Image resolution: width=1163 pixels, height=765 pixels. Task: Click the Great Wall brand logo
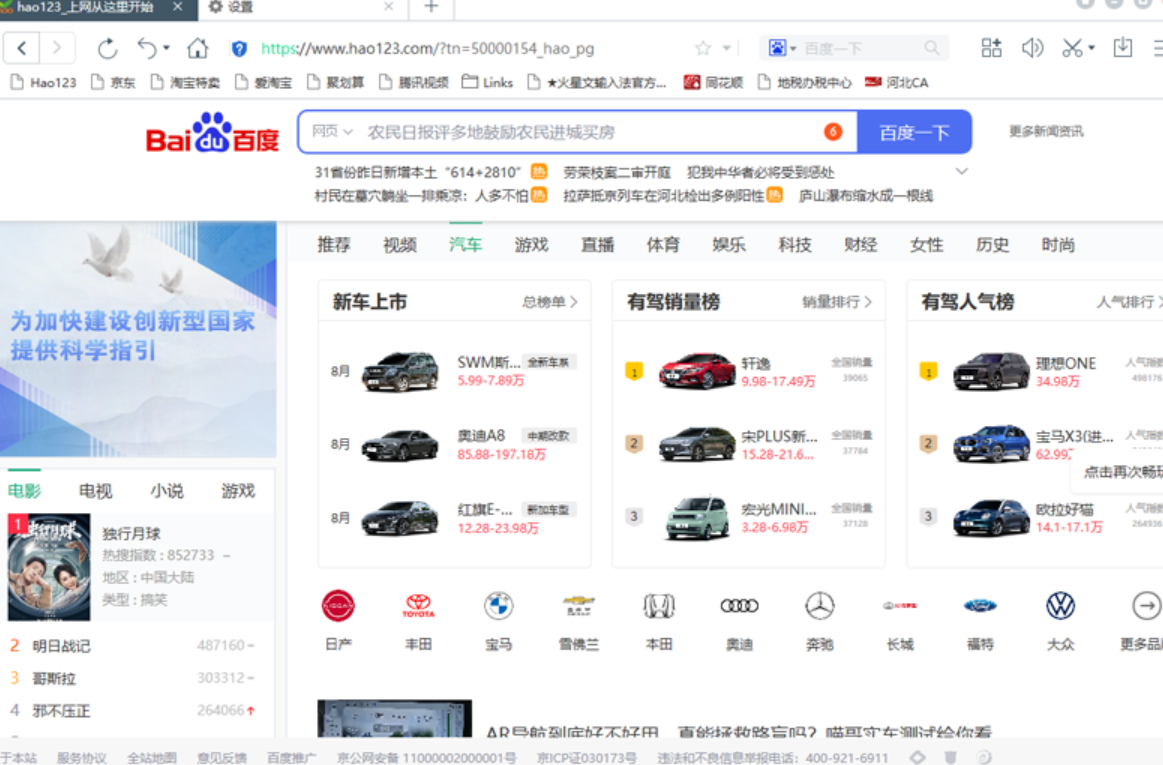[x=900, y=606]
